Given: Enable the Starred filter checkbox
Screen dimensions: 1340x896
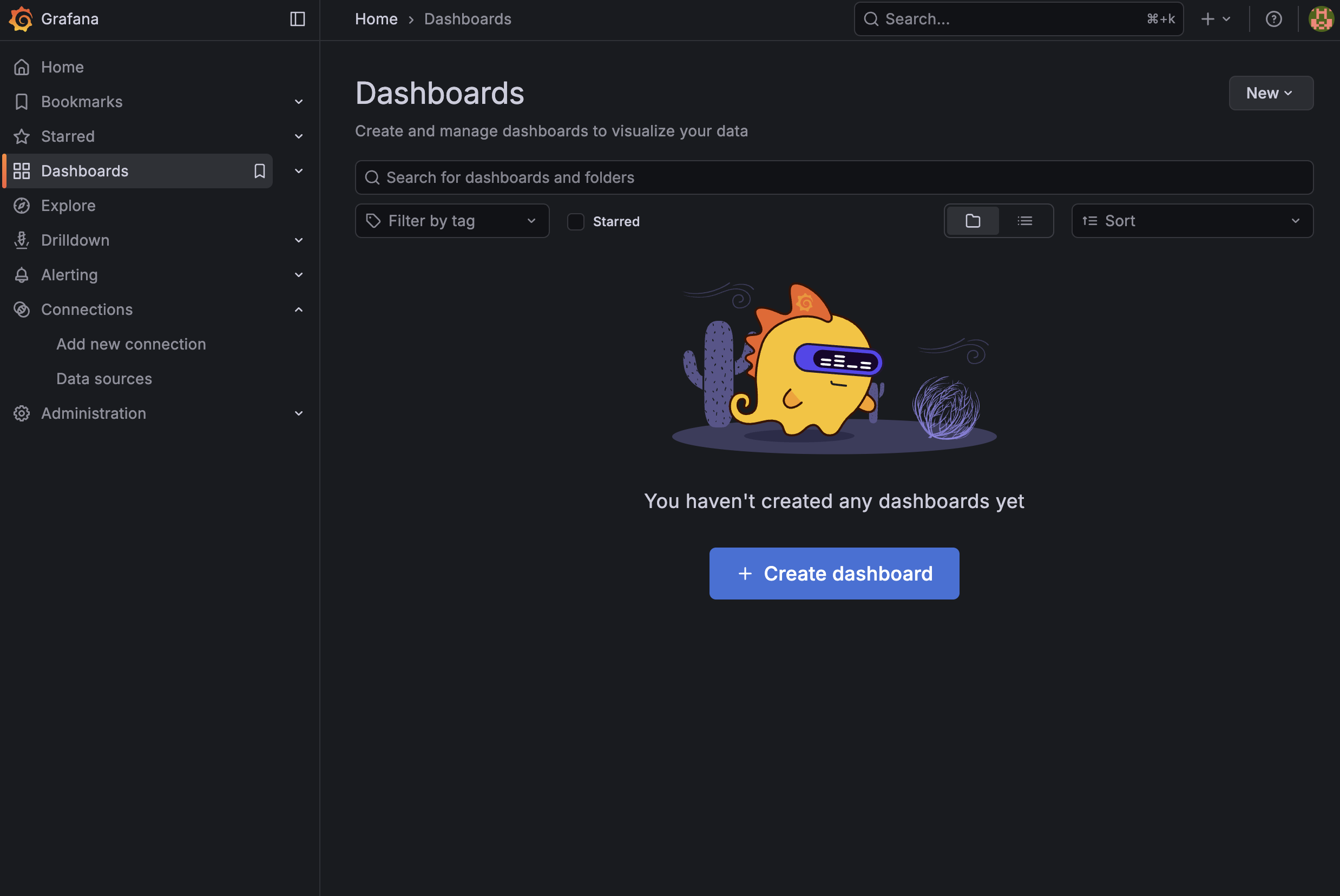Looking at the screenshot, I should 575,221.
